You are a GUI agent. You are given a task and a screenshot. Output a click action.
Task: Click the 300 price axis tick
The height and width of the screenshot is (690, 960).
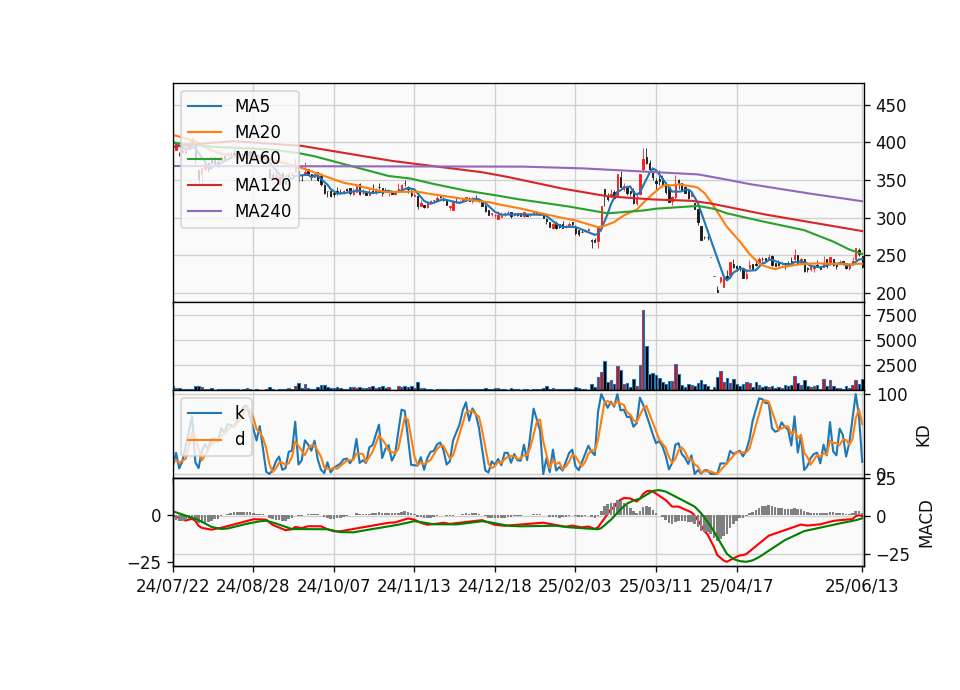click(891, 219)
